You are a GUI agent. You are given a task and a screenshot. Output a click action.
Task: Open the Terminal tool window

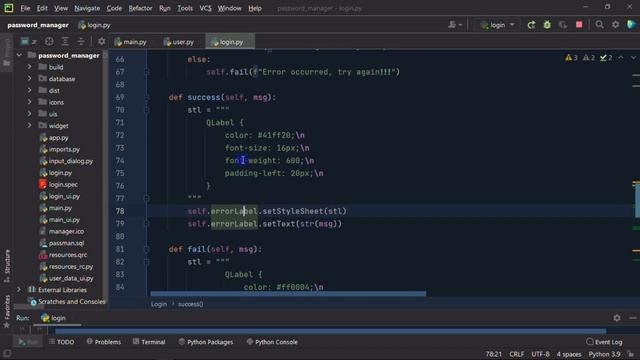[149, 342]
